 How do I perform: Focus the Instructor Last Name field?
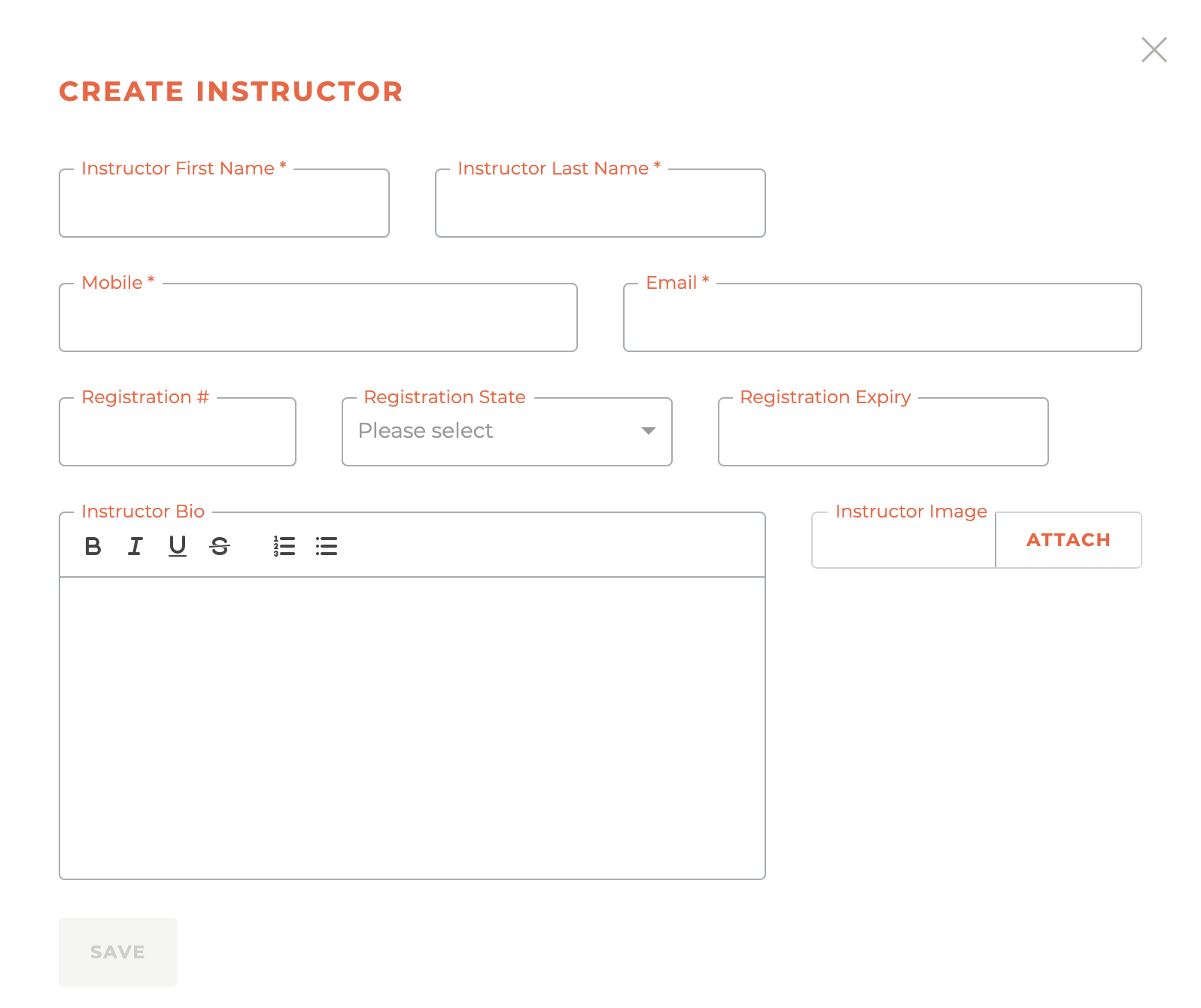pos(600,204)
